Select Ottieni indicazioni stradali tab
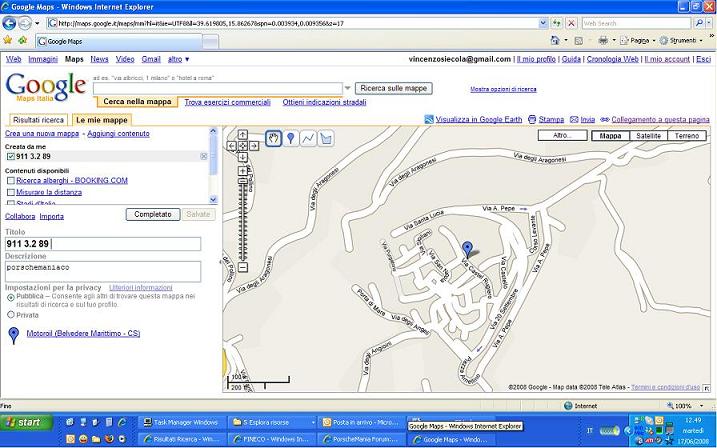The width and height of the screenshot is (717, 448). click(x=324, y=102)
